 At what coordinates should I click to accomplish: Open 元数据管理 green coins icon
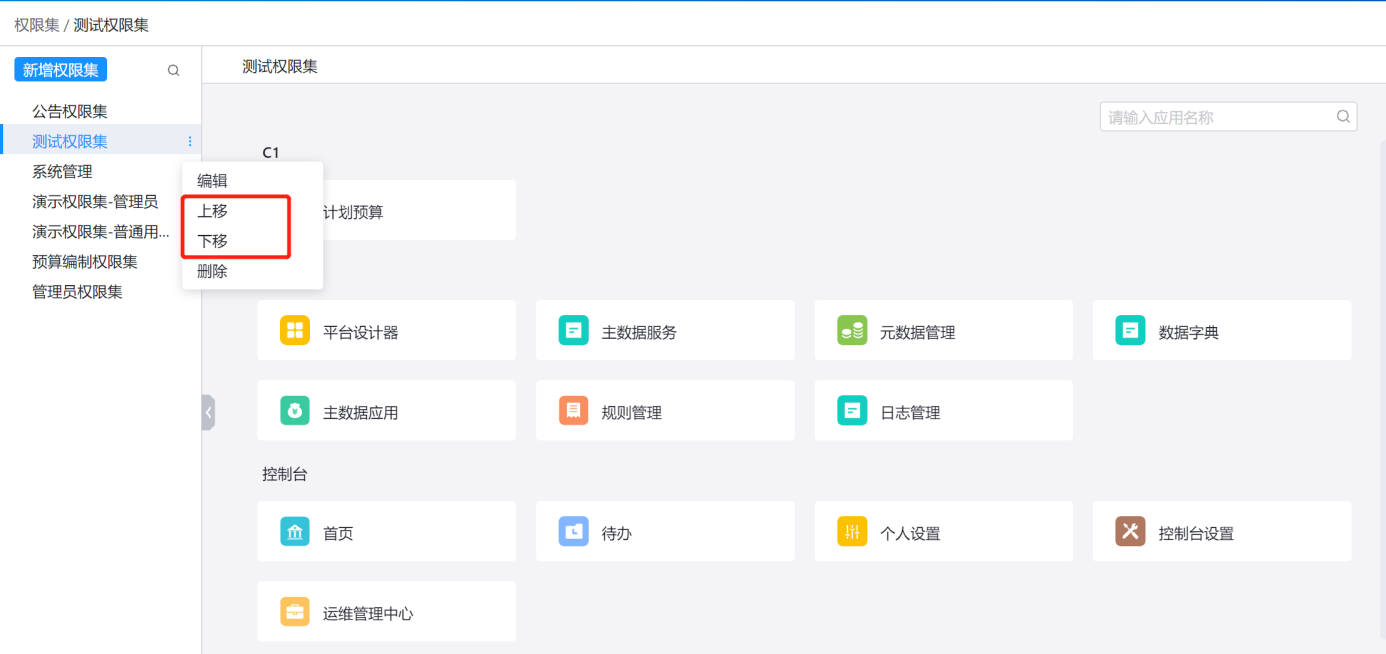(852, 331)
